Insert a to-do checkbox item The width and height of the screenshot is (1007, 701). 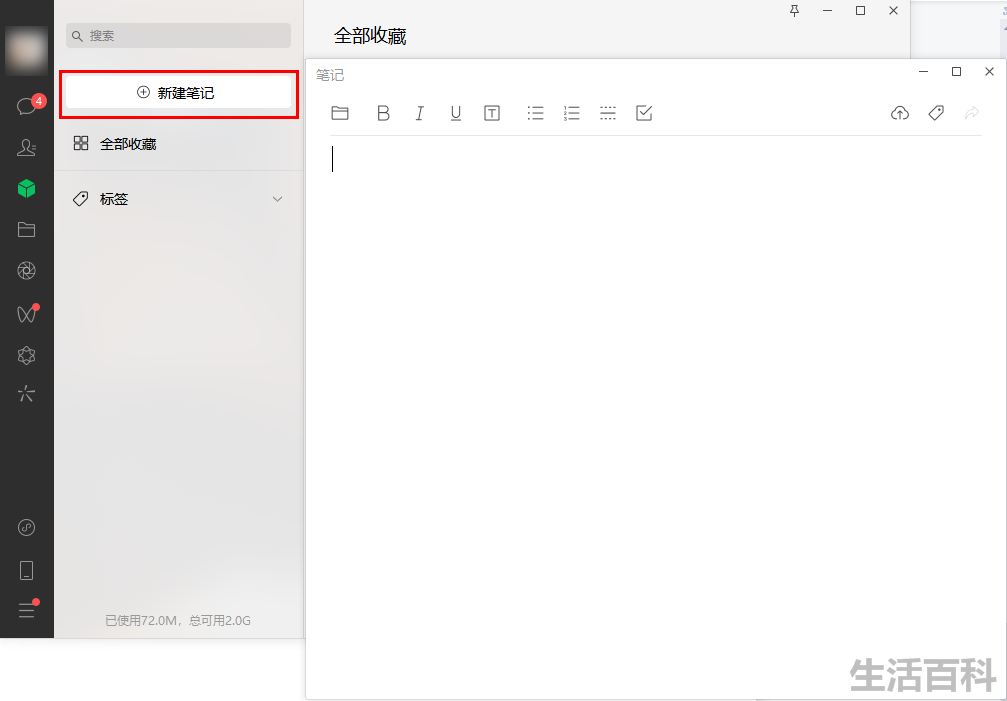click(644, 113)
